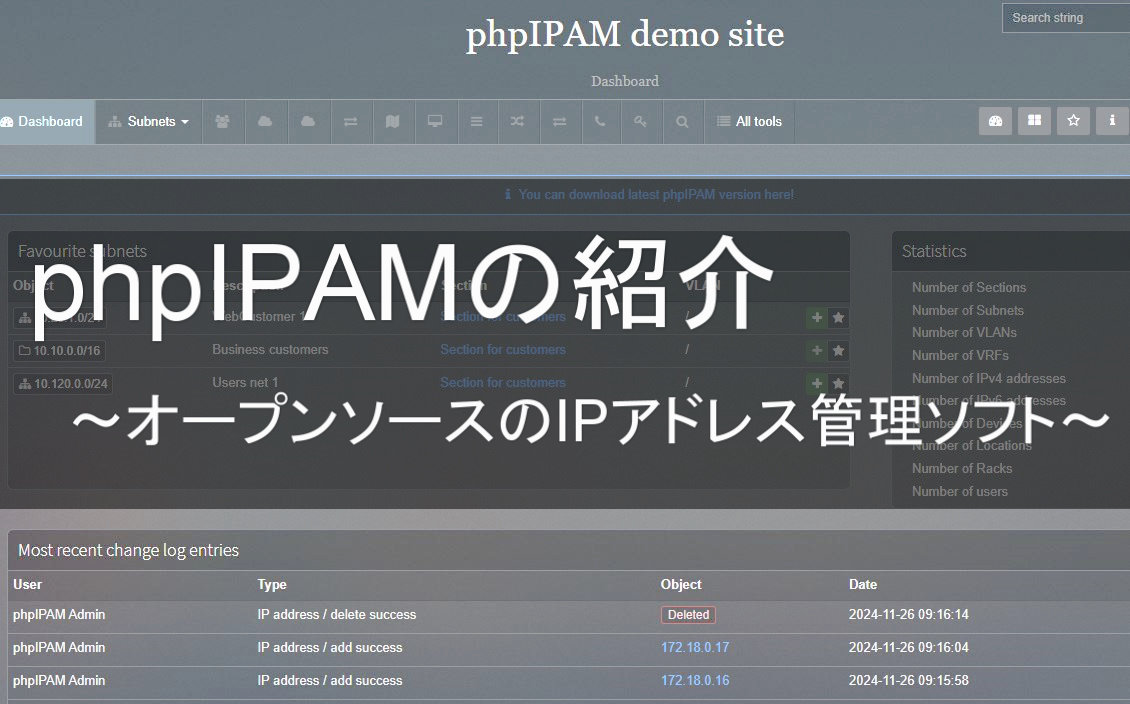The image size is (1130, 704).
Task: Open the 172.18.0.16 object link
Action: click(x=695, y=681)
